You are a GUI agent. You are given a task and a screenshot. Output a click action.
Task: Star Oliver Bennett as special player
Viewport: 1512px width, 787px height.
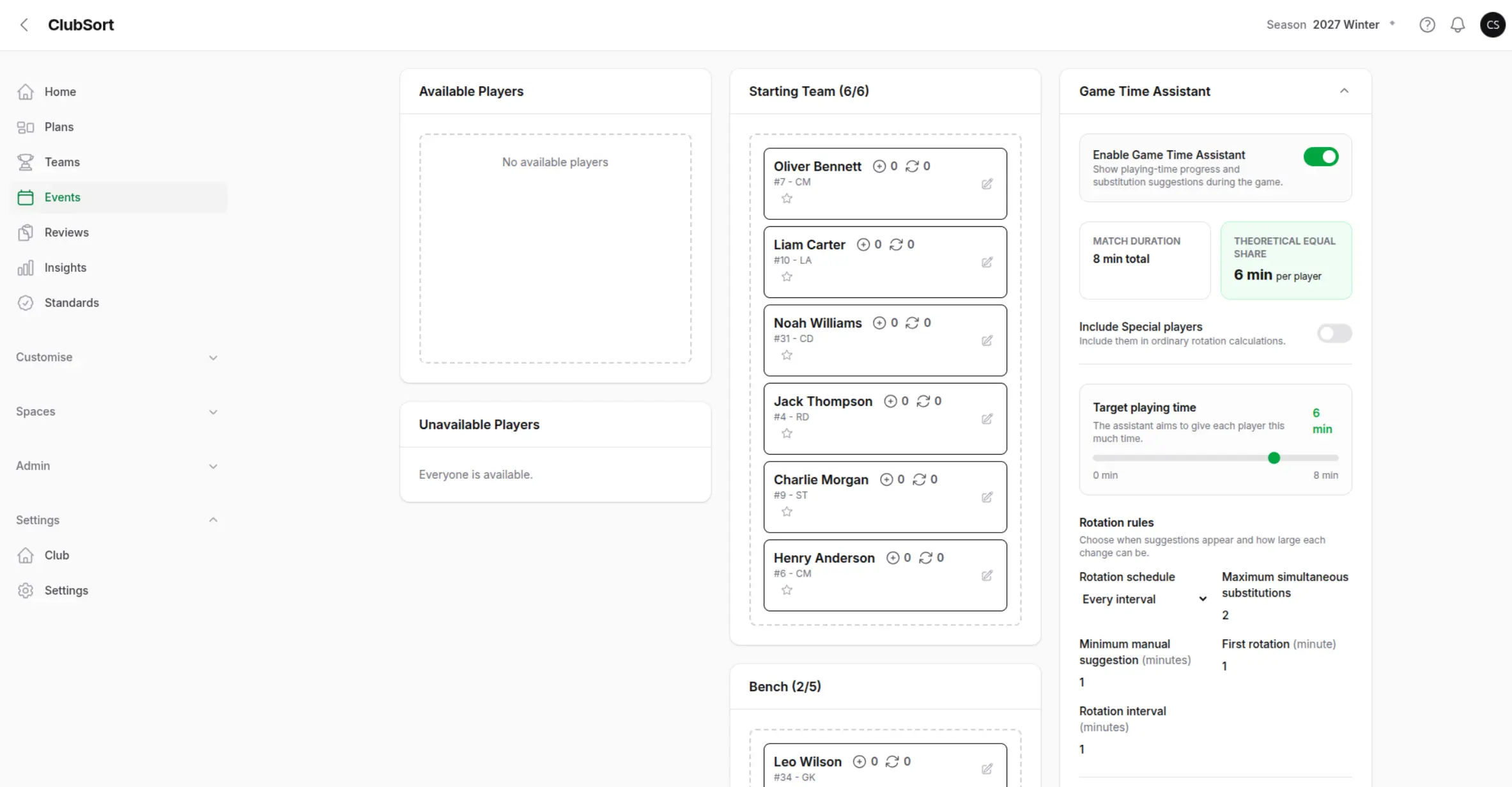tap(787, 199)
